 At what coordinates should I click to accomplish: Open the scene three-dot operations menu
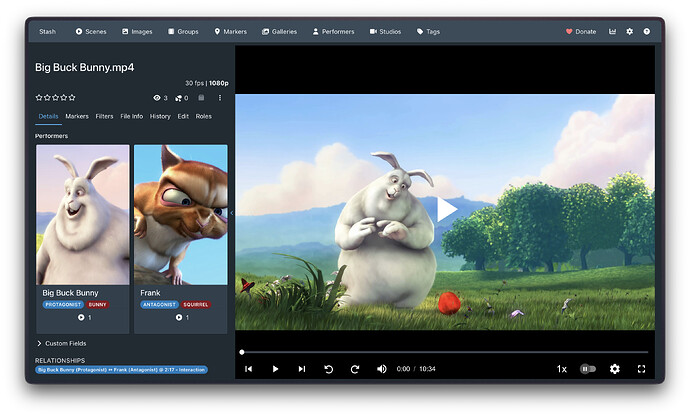click(220, 98)
